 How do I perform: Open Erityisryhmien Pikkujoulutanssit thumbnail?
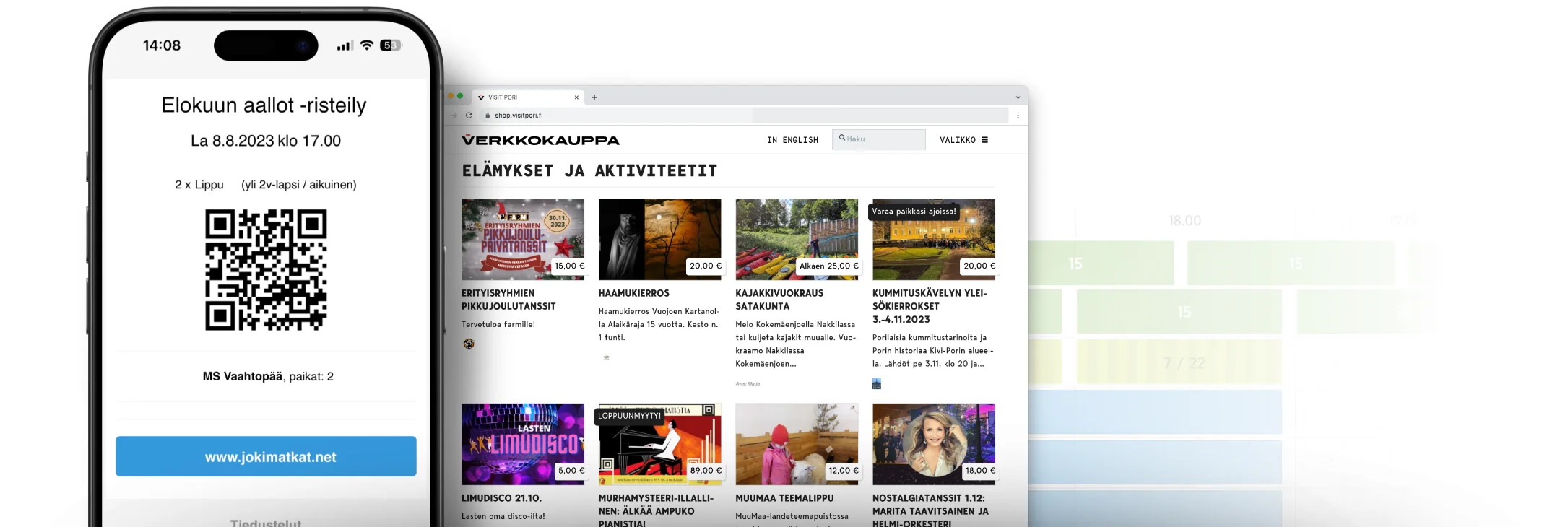click(x=523, y=239)
